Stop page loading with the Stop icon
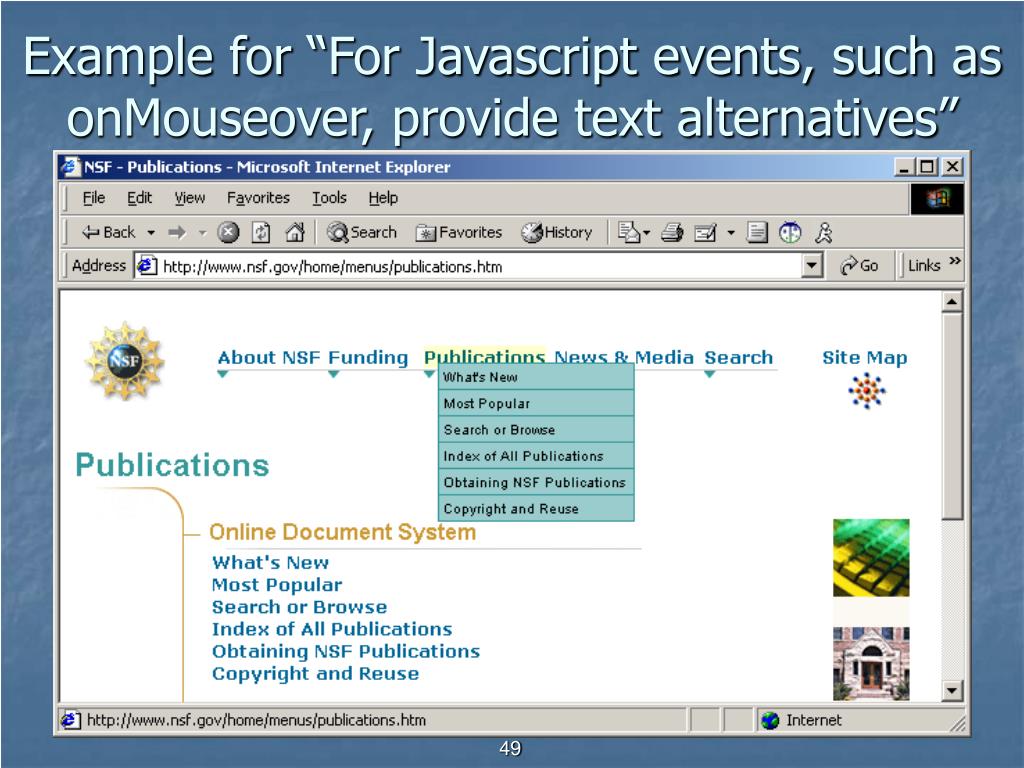The image size is (1024, 768). [228, 232]
